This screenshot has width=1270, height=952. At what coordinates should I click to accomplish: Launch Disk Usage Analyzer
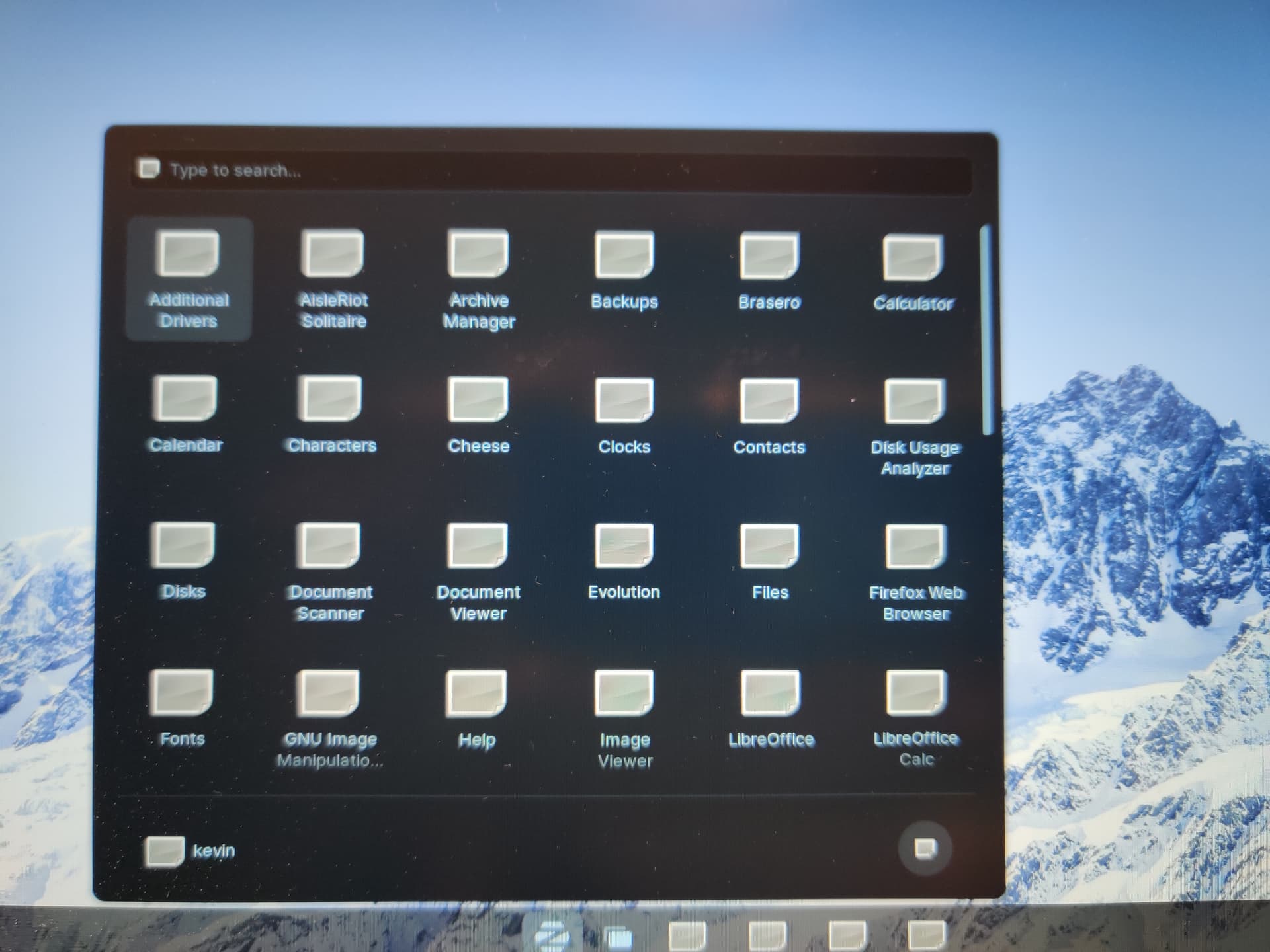click(x=915, y=427)
